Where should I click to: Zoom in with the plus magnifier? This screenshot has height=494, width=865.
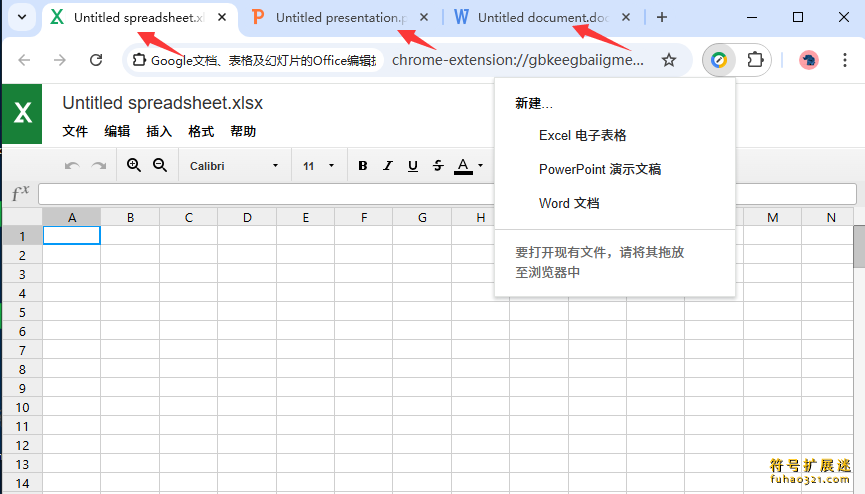pos(134,165)
